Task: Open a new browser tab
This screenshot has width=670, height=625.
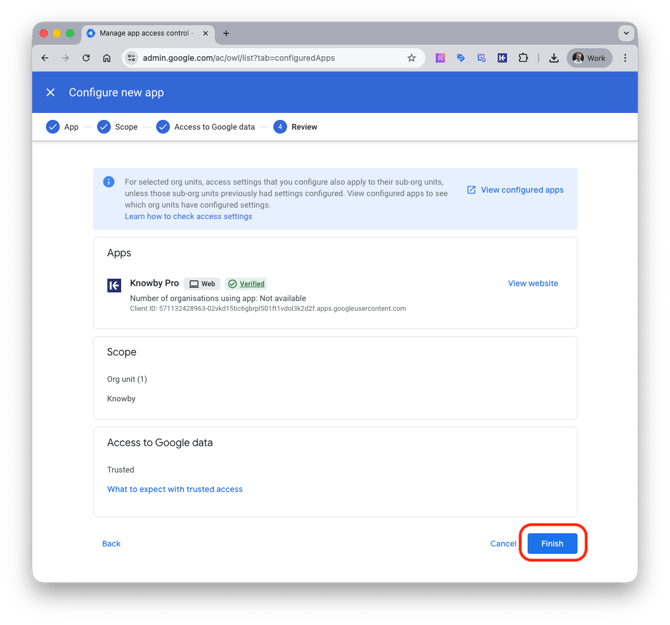Action: coord(226,33)
